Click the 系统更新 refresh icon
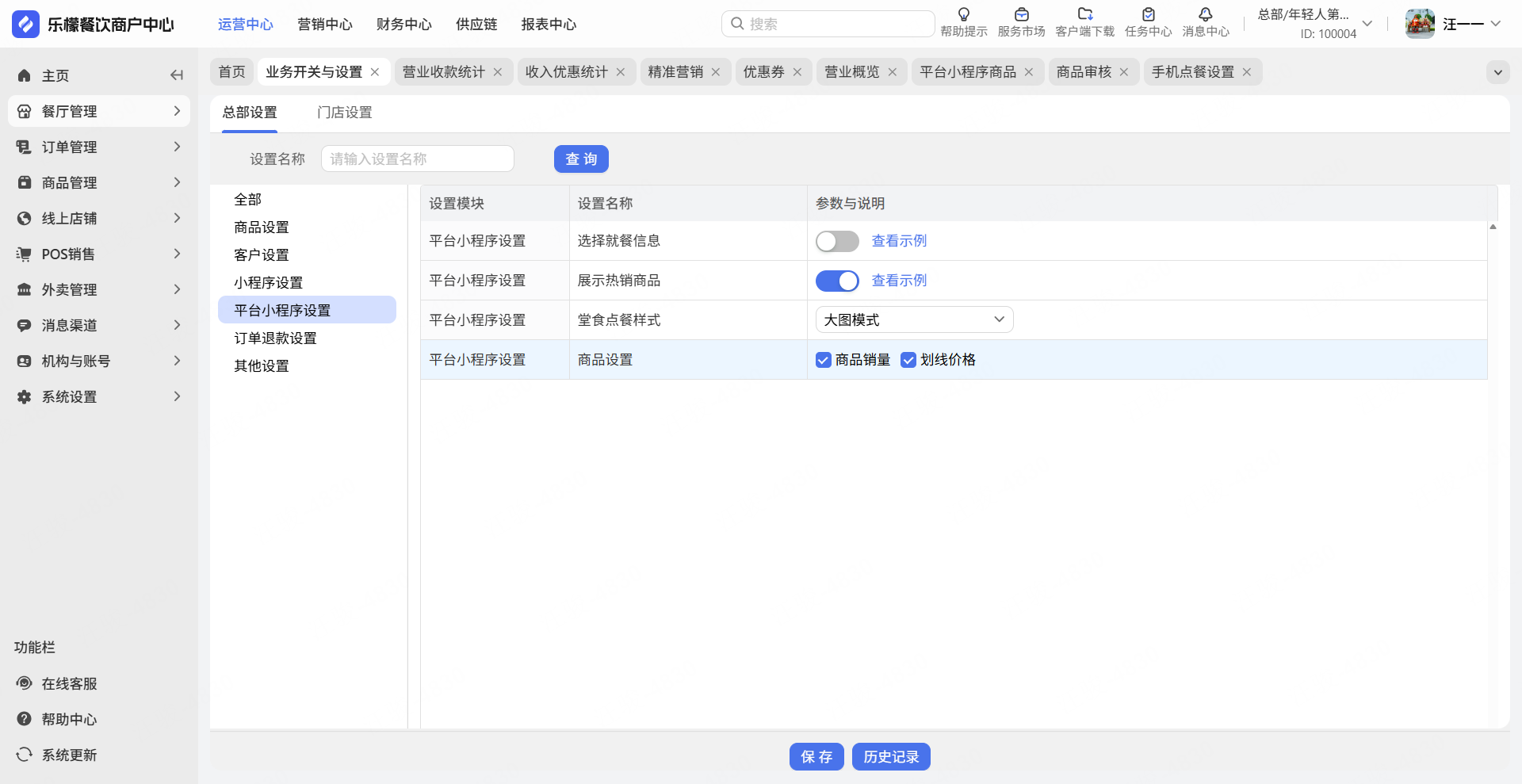The height and width of the screenshot is (784, 1522). (25, 755)
